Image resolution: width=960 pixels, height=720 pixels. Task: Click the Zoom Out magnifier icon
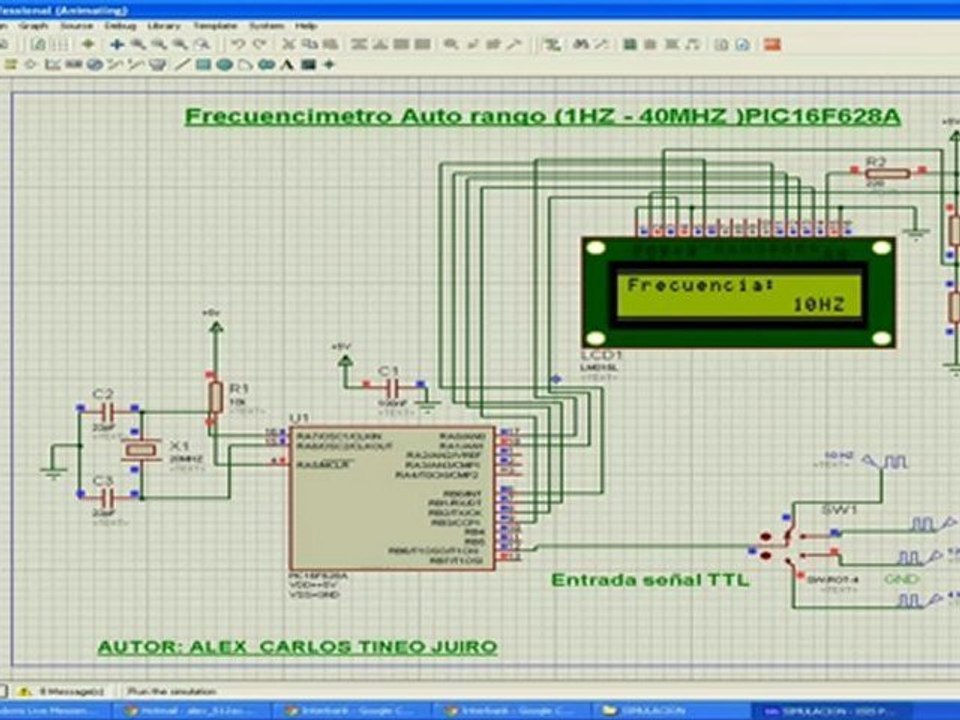point(159,45)
